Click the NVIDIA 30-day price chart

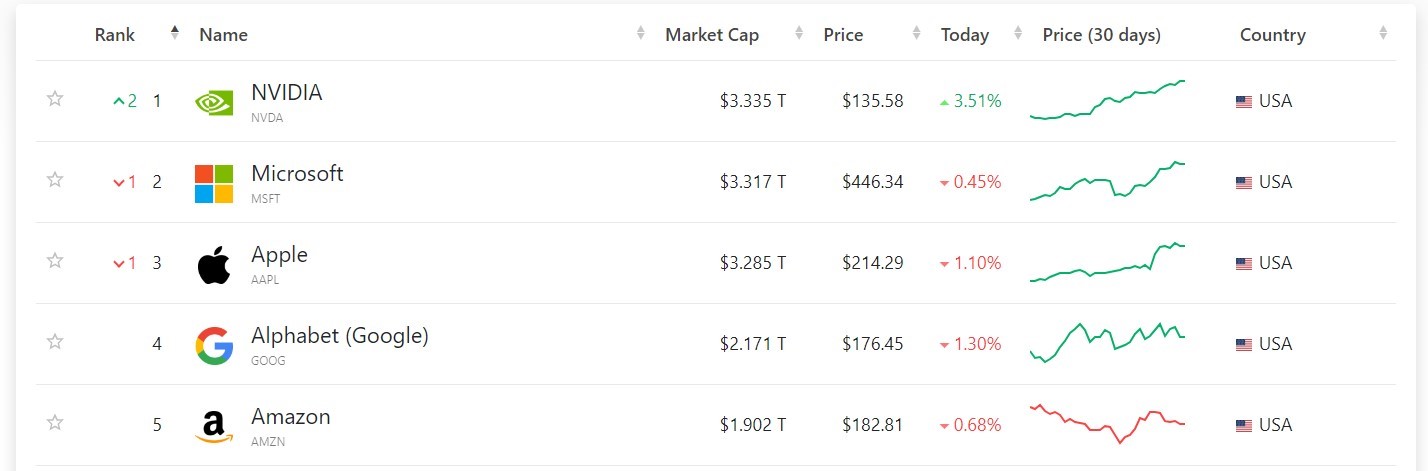coord(1107,100)
